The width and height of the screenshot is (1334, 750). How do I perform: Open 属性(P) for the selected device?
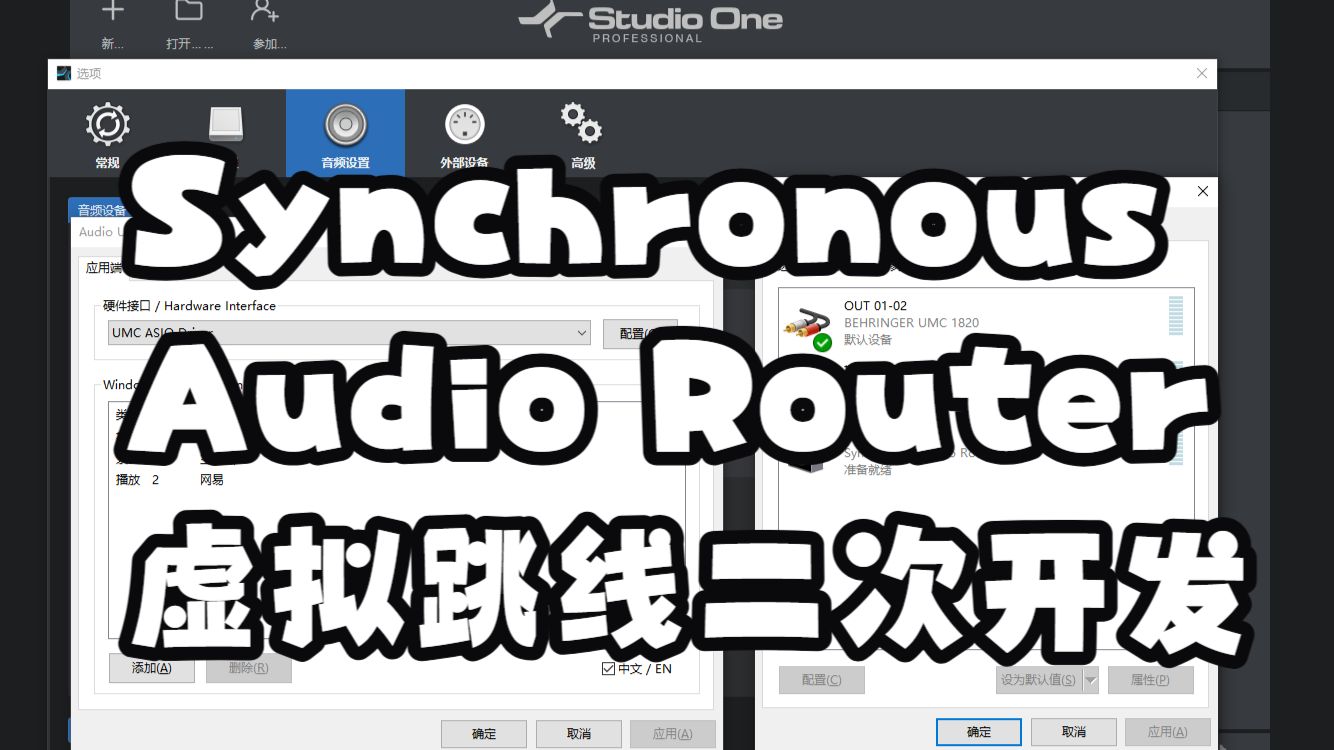tap(1150, 680)
